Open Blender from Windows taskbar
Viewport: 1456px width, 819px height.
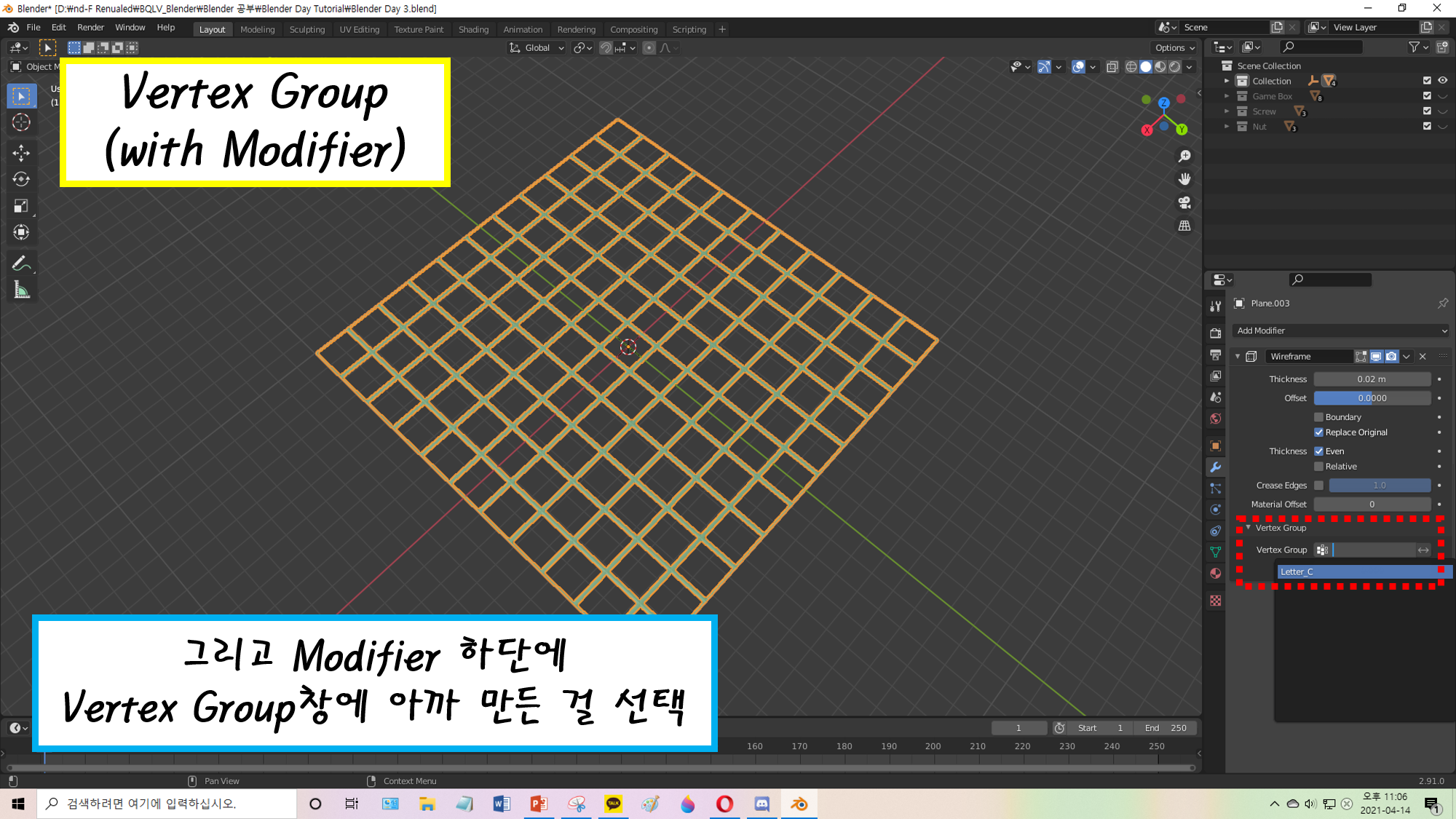[799, 804]
